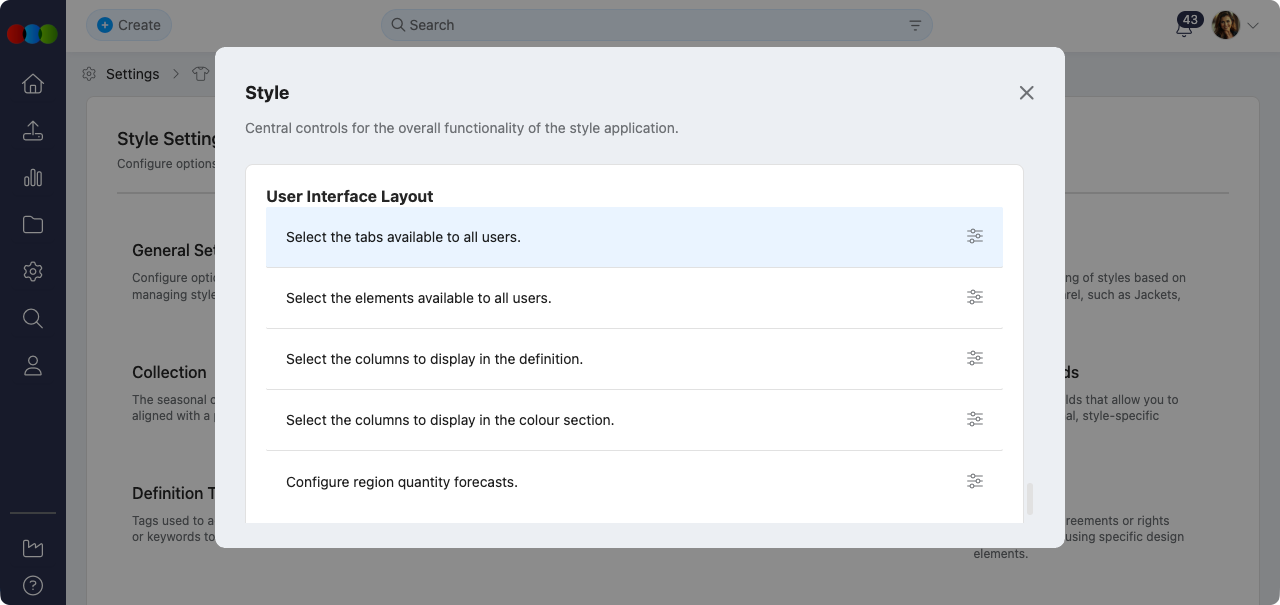The height and width of the screenshot is (605, 1280).
Task: Open the gear settings icon in sidebar
Action: 33,272
